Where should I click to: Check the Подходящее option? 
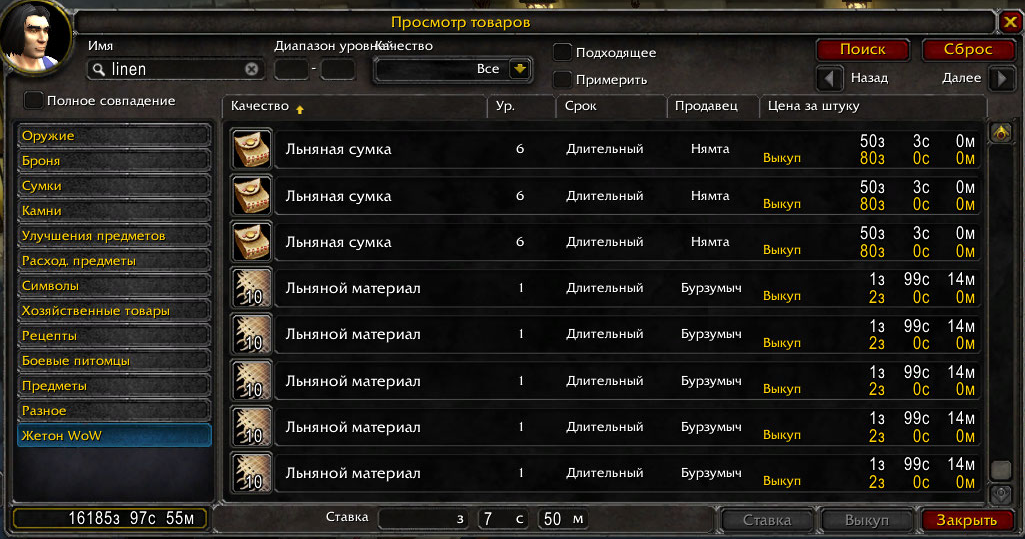[x=562, y=52]
